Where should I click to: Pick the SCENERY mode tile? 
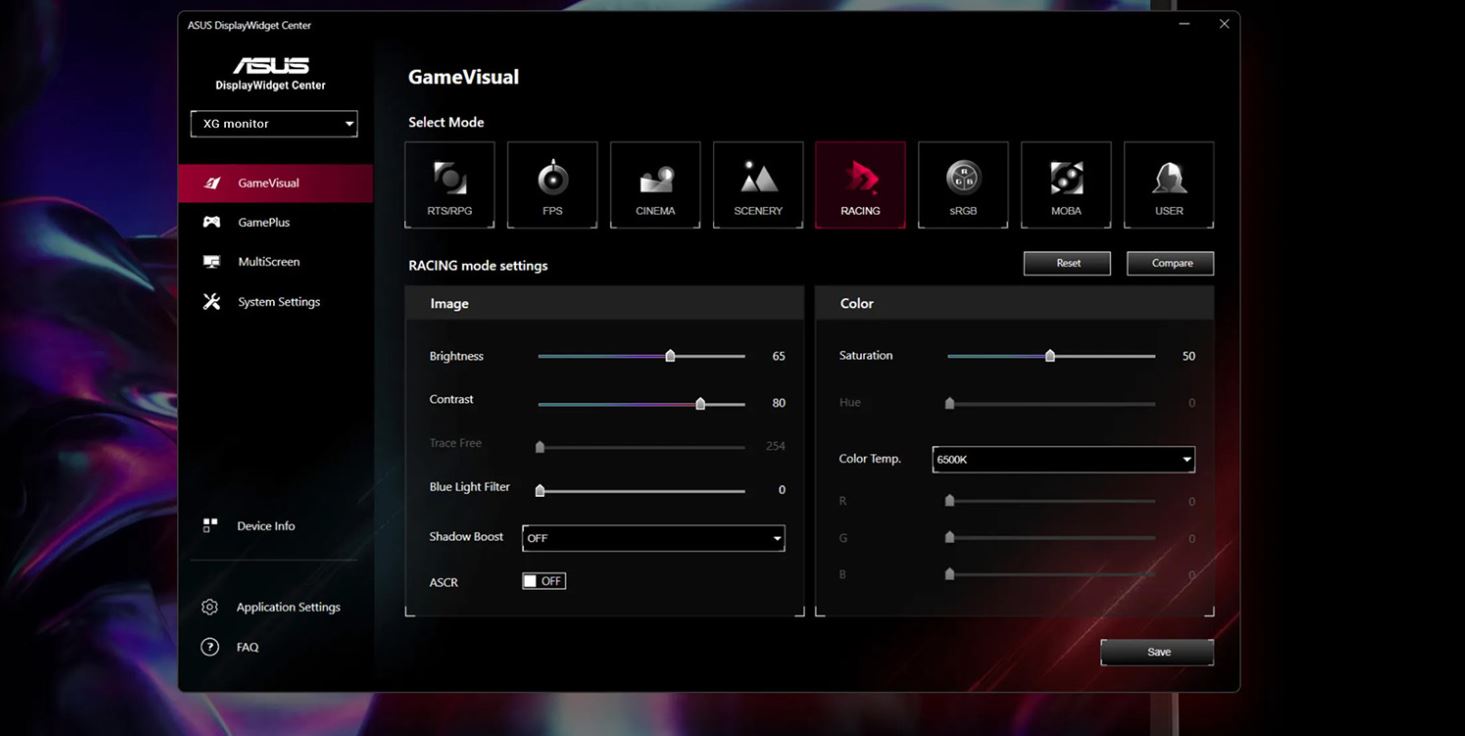[x=758, y=185]
